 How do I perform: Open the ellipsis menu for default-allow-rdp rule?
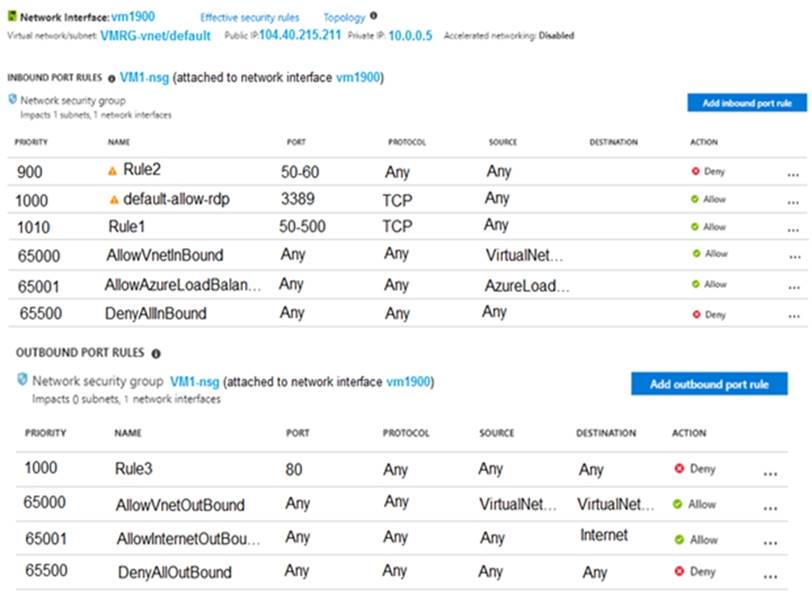[793, 202]
